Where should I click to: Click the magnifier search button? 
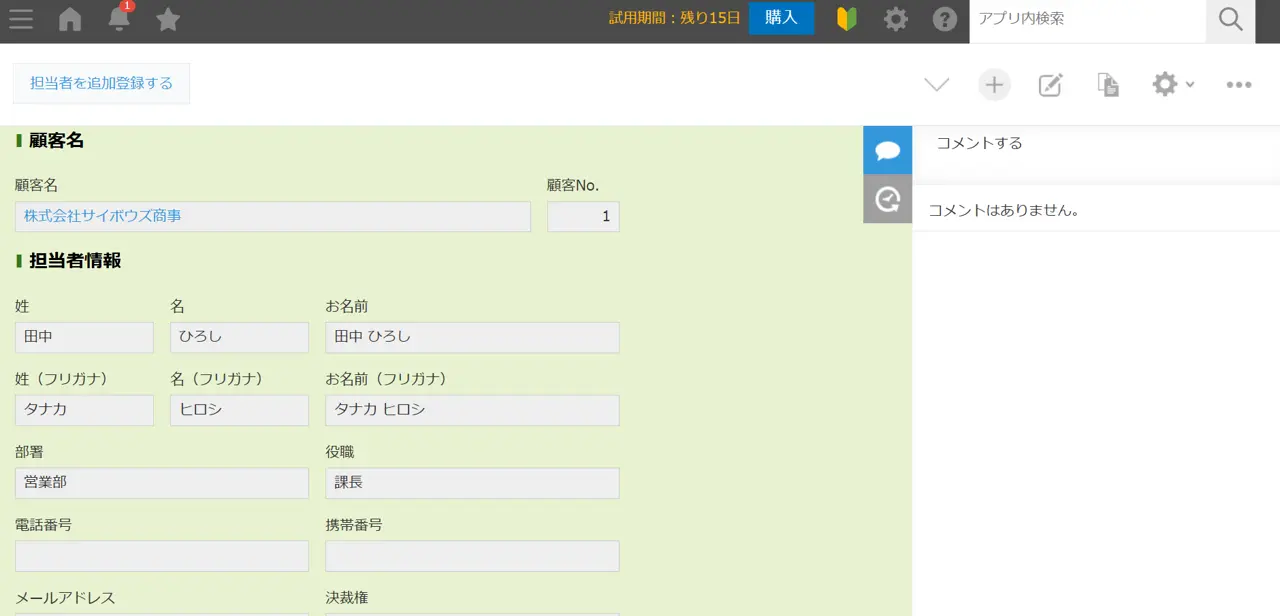pos(1230,19)
